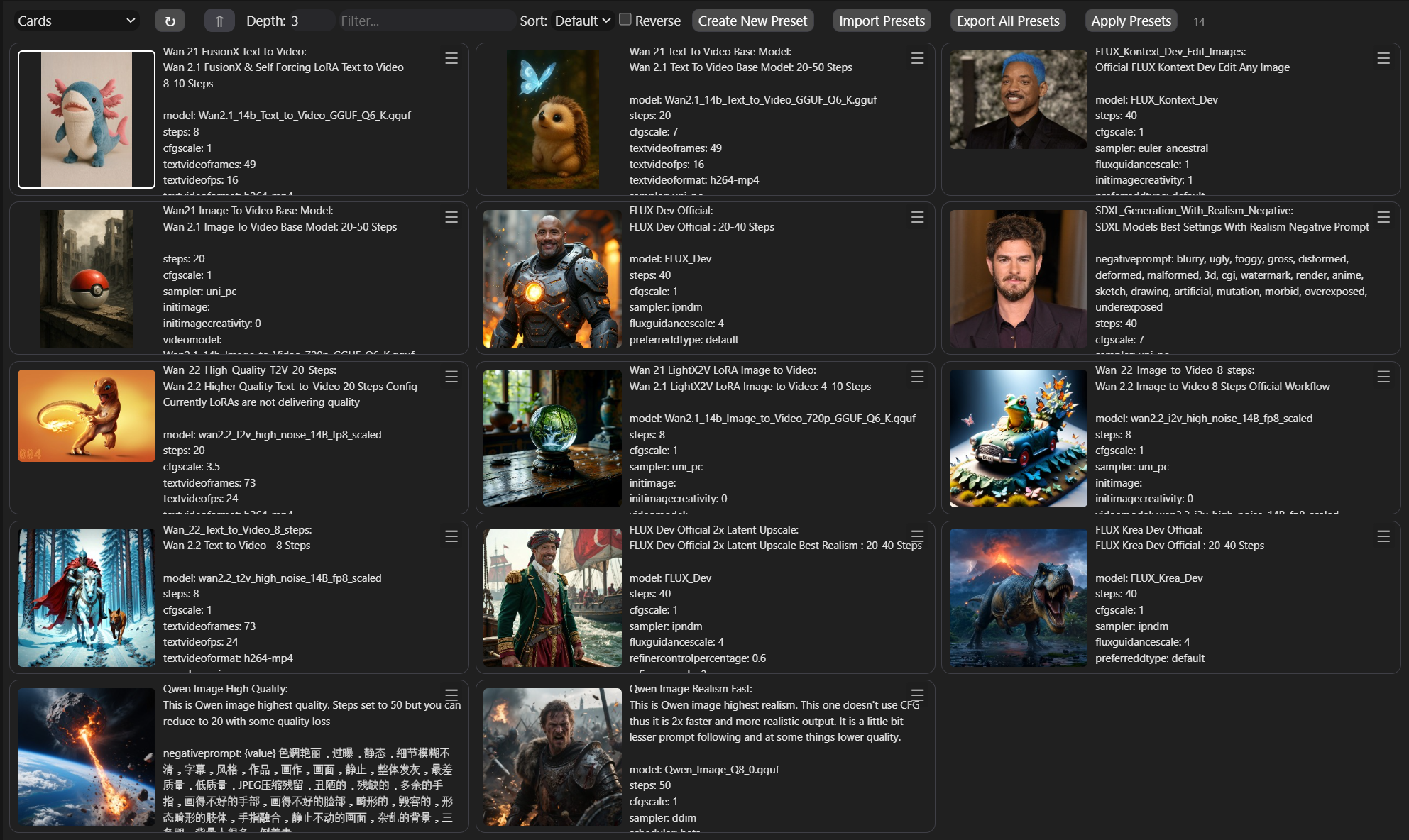Click the go-up-folder arrow icon
The width and height of the screenshot is (1409, 840).
pos(219,21)
